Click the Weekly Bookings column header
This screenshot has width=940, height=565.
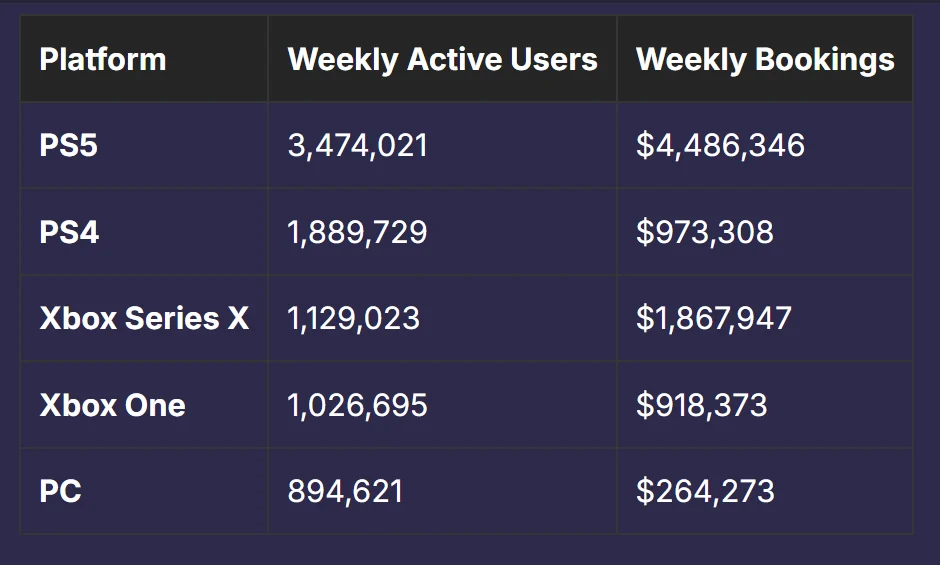click(765, 59)
